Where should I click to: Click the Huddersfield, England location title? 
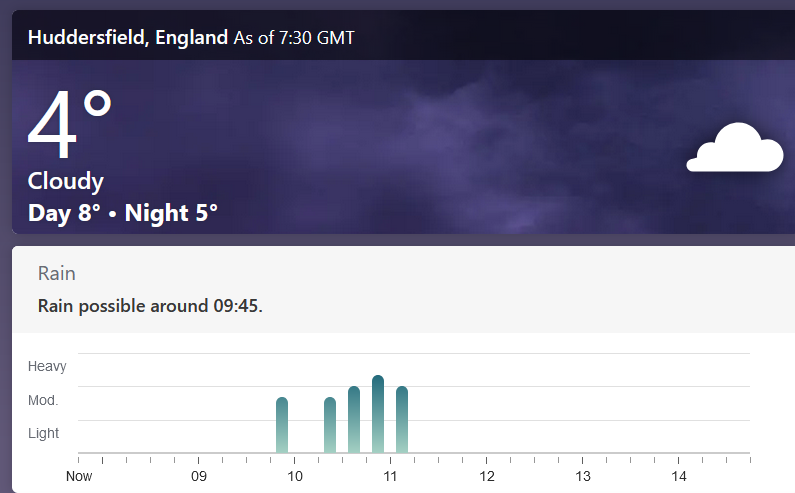click(x=128, y=38)
